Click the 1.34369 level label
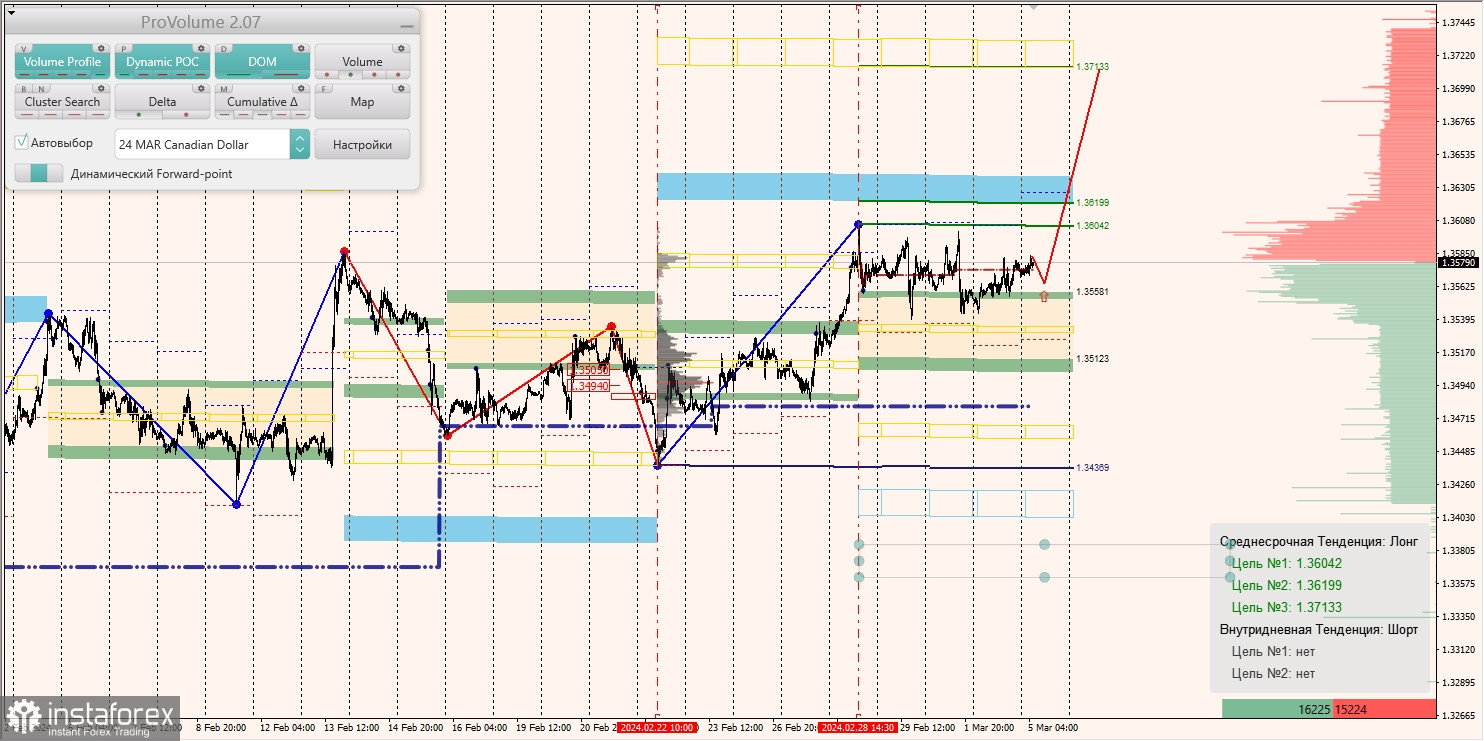The width and height of the screenshot is (1484, 741). 1092,468
